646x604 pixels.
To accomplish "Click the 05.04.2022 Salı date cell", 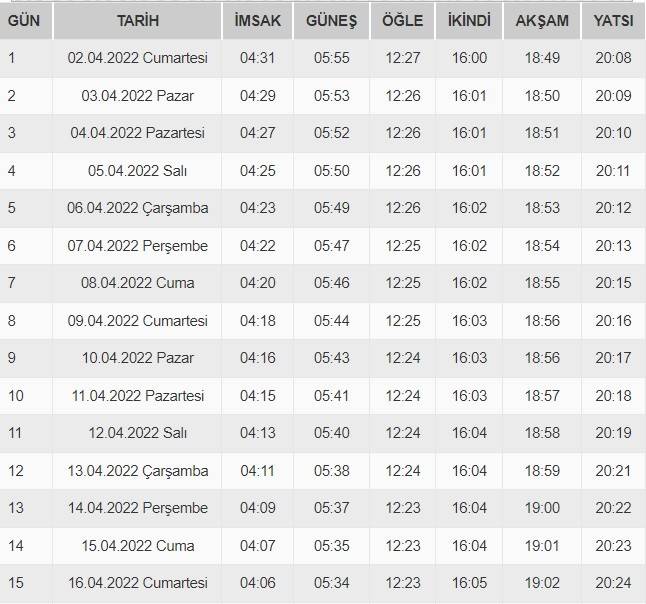I will (x=138, y=171).
